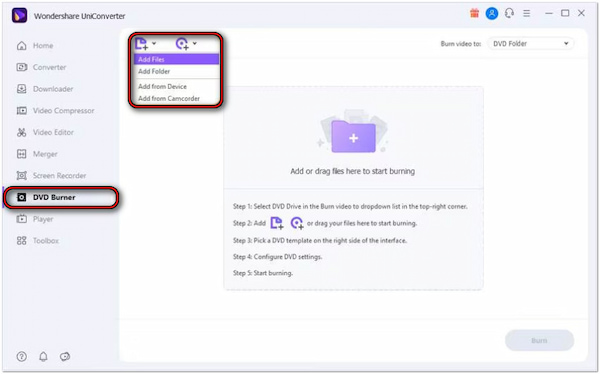Open the feedback chat icon
The height and width of the screenshot is (374, 600).
(x=65, y=357)
